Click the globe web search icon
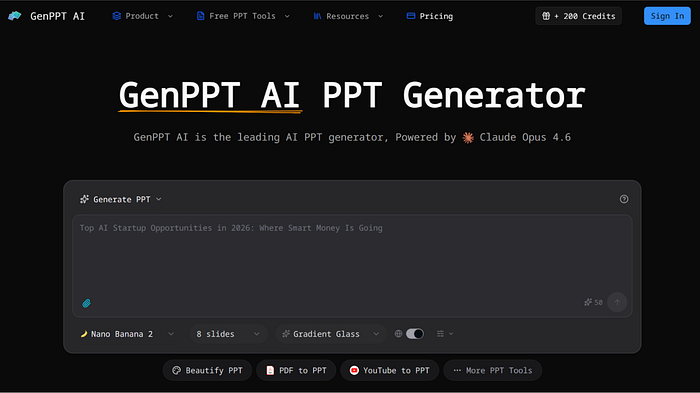Image resolution: width=700 pixels, height=393 pixels. (398, 334)
